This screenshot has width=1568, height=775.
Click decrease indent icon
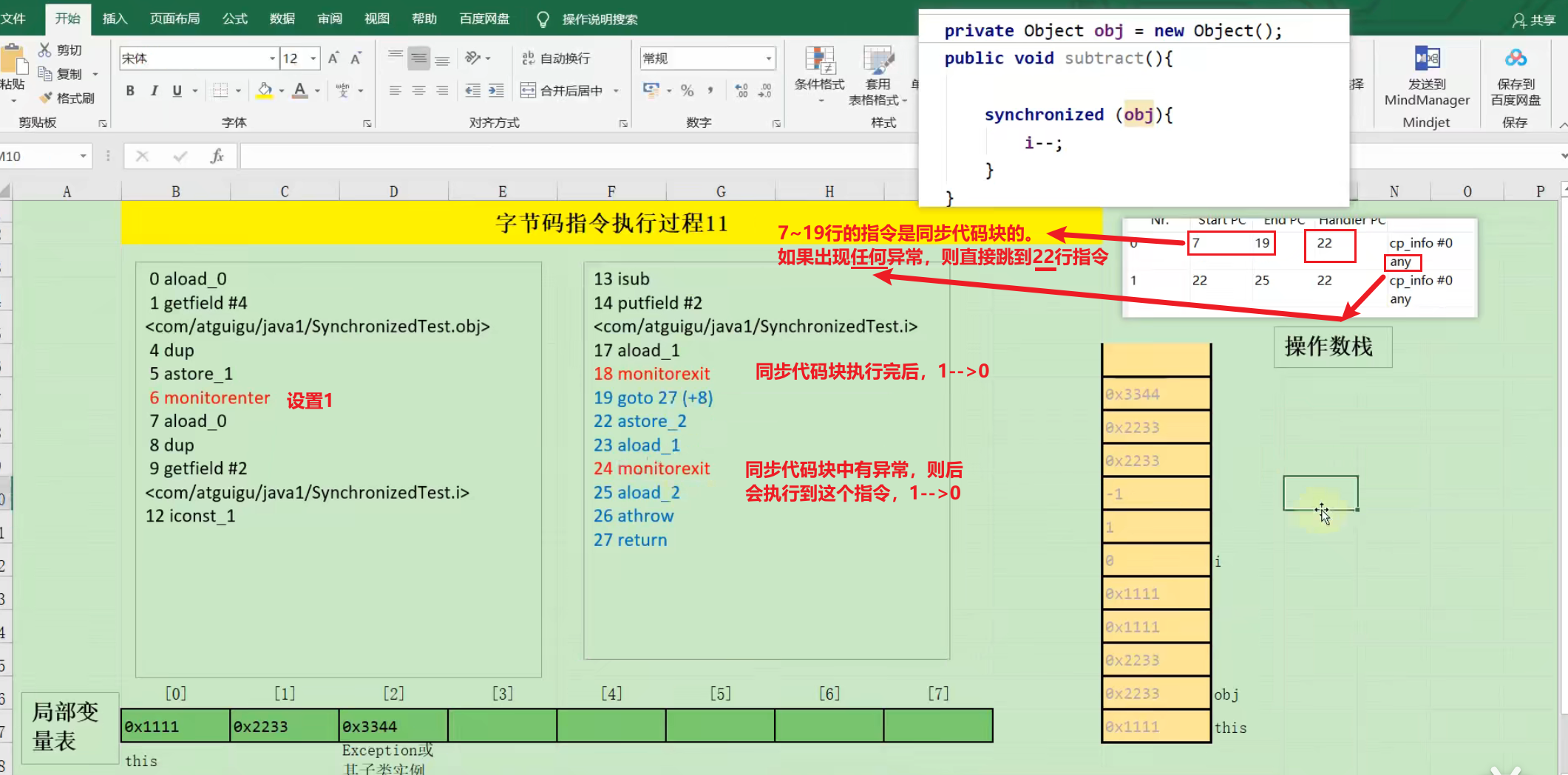pyautogui.click(x=473, y=91)
